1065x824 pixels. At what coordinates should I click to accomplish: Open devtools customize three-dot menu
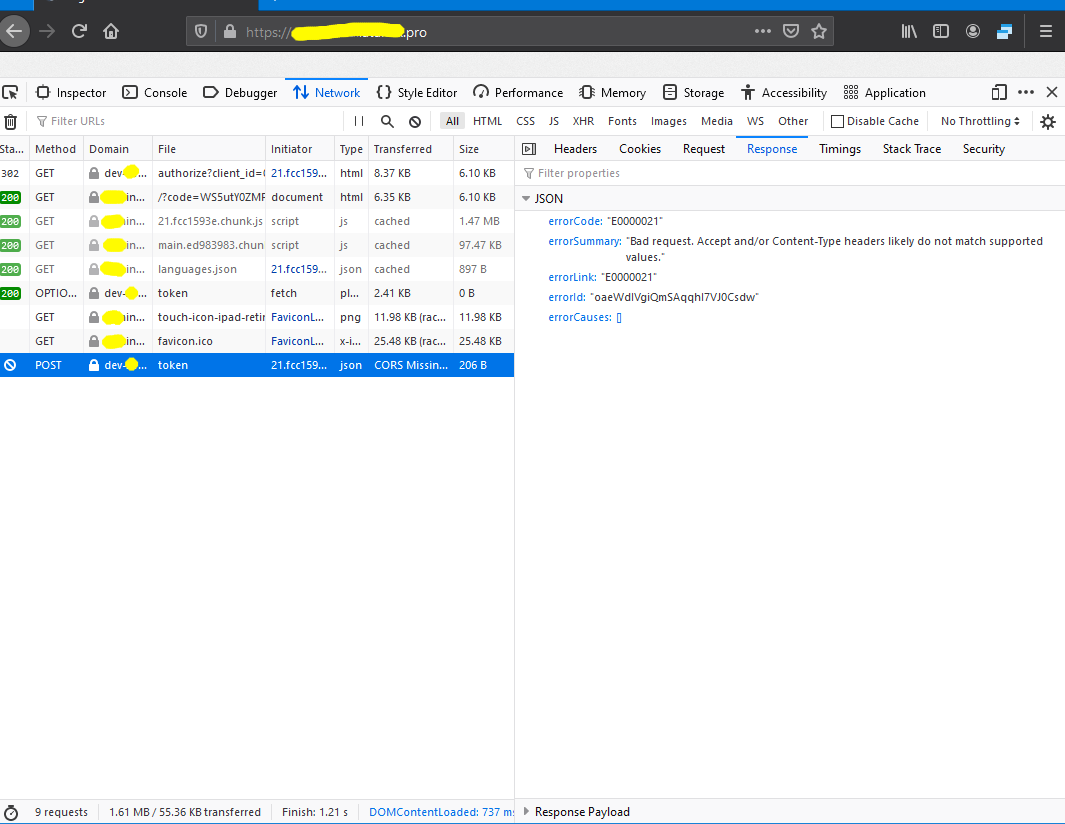tap(1026, 92)
